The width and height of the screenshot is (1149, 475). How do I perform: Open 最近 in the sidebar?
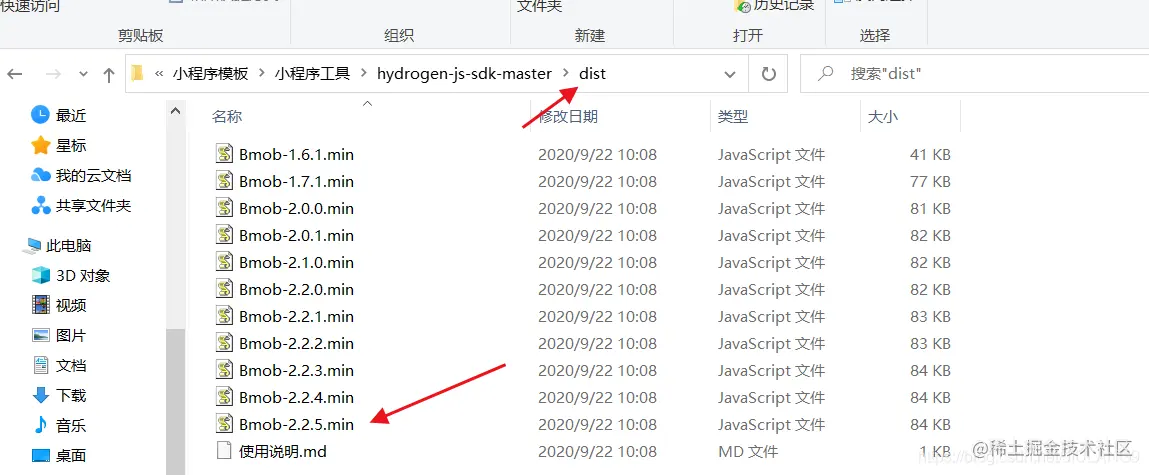click(x=71, y=115)
